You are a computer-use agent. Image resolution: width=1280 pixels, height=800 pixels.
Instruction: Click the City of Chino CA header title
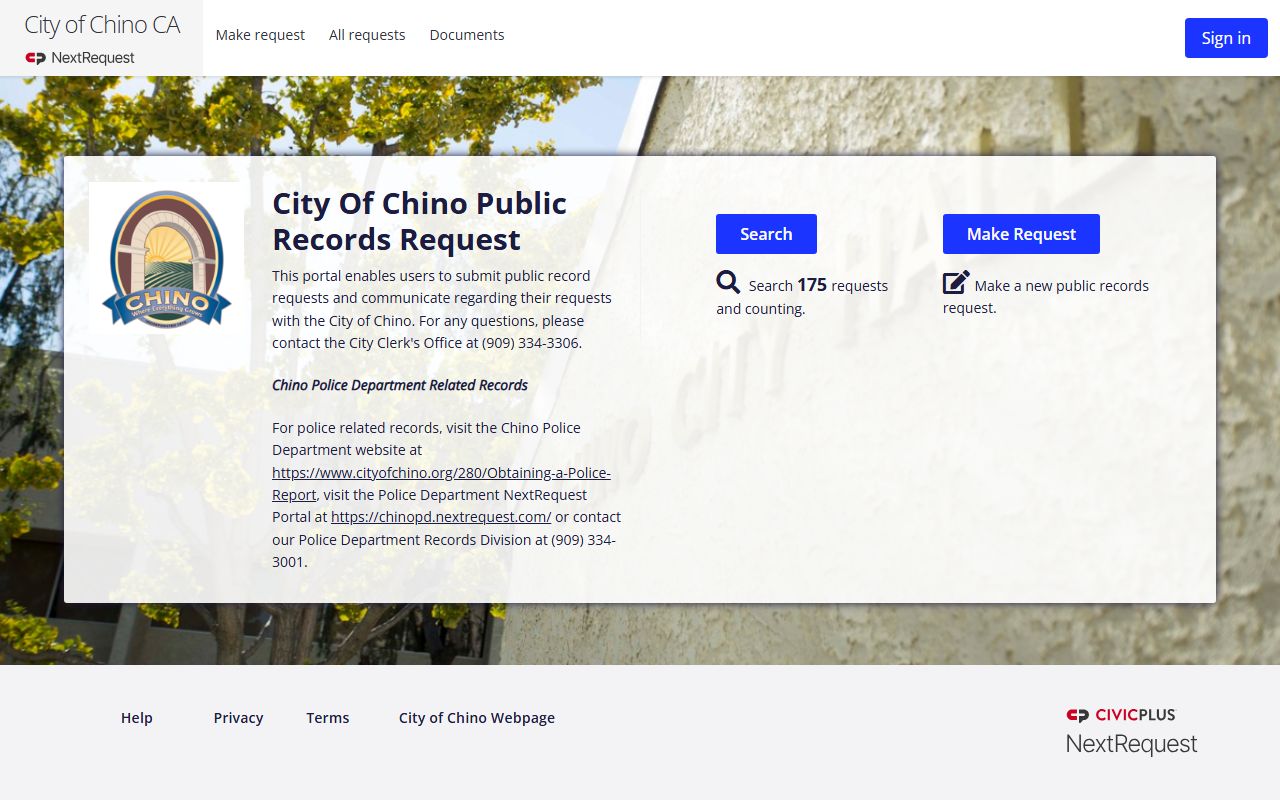pos(102,25)
